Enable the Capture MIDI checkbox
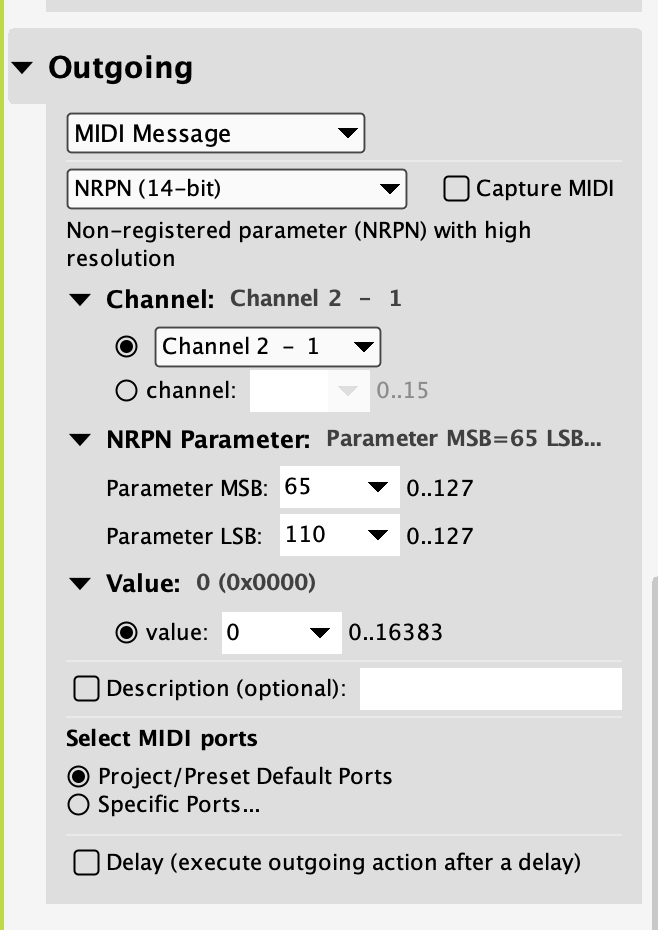 tap(456, 188)
